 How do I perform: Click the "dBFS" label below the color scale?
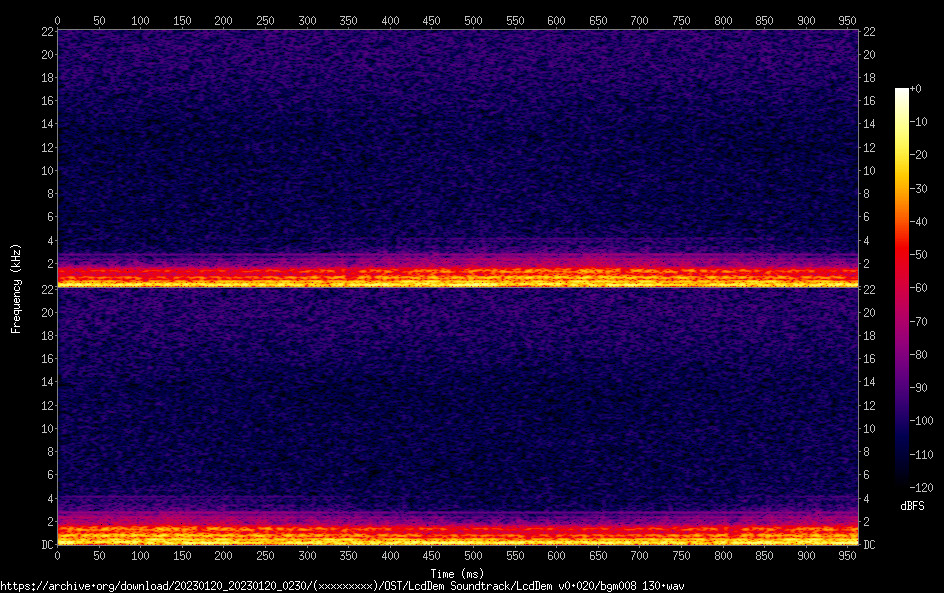coord(911,507)
